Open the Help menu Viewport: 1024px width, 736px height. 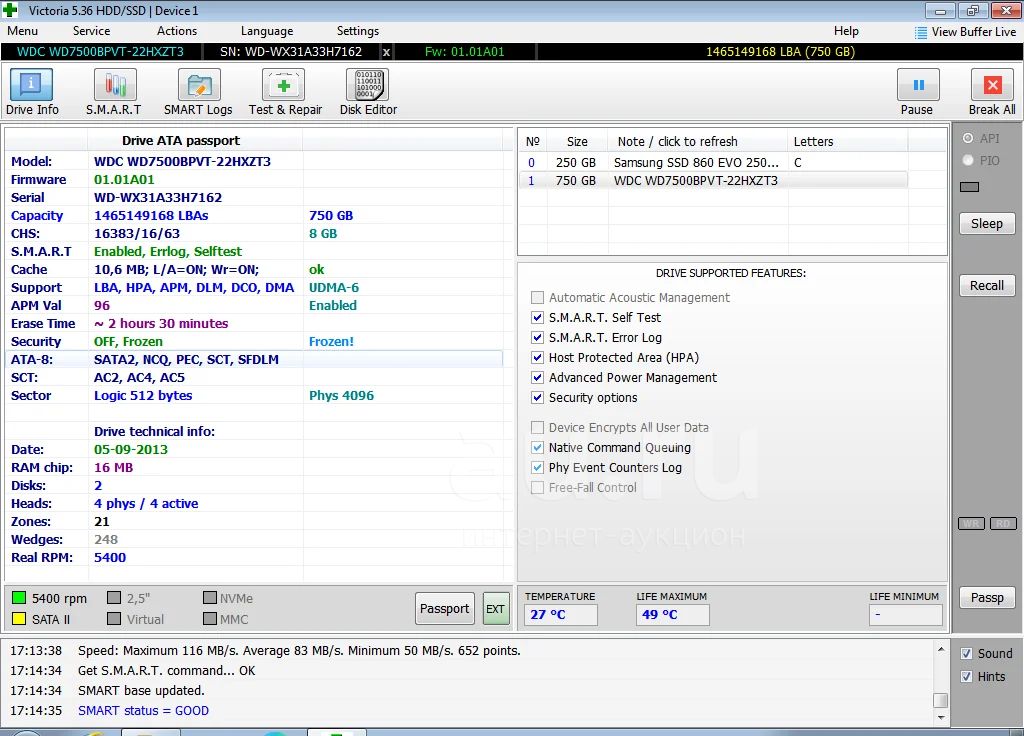coord(846,31)
